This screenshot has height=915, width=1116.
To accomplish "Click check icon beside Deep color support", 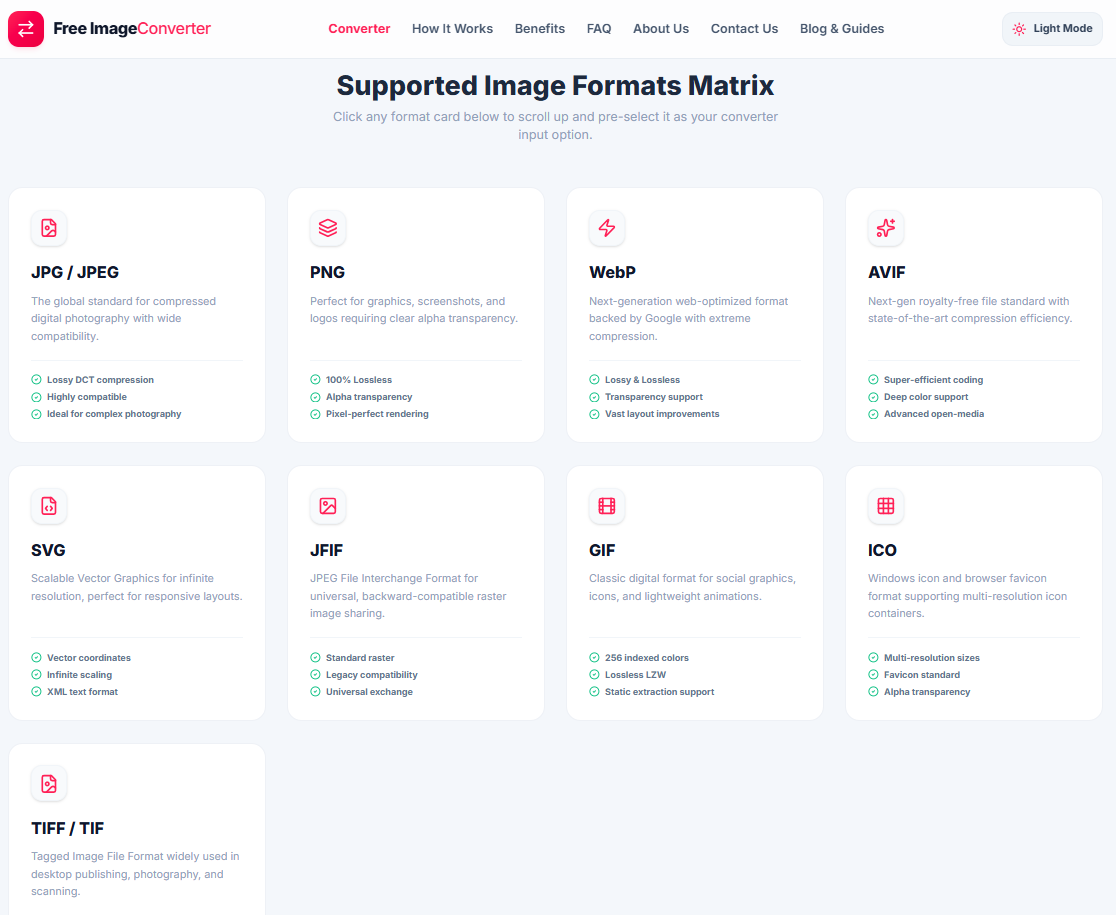I will [873, 397].
